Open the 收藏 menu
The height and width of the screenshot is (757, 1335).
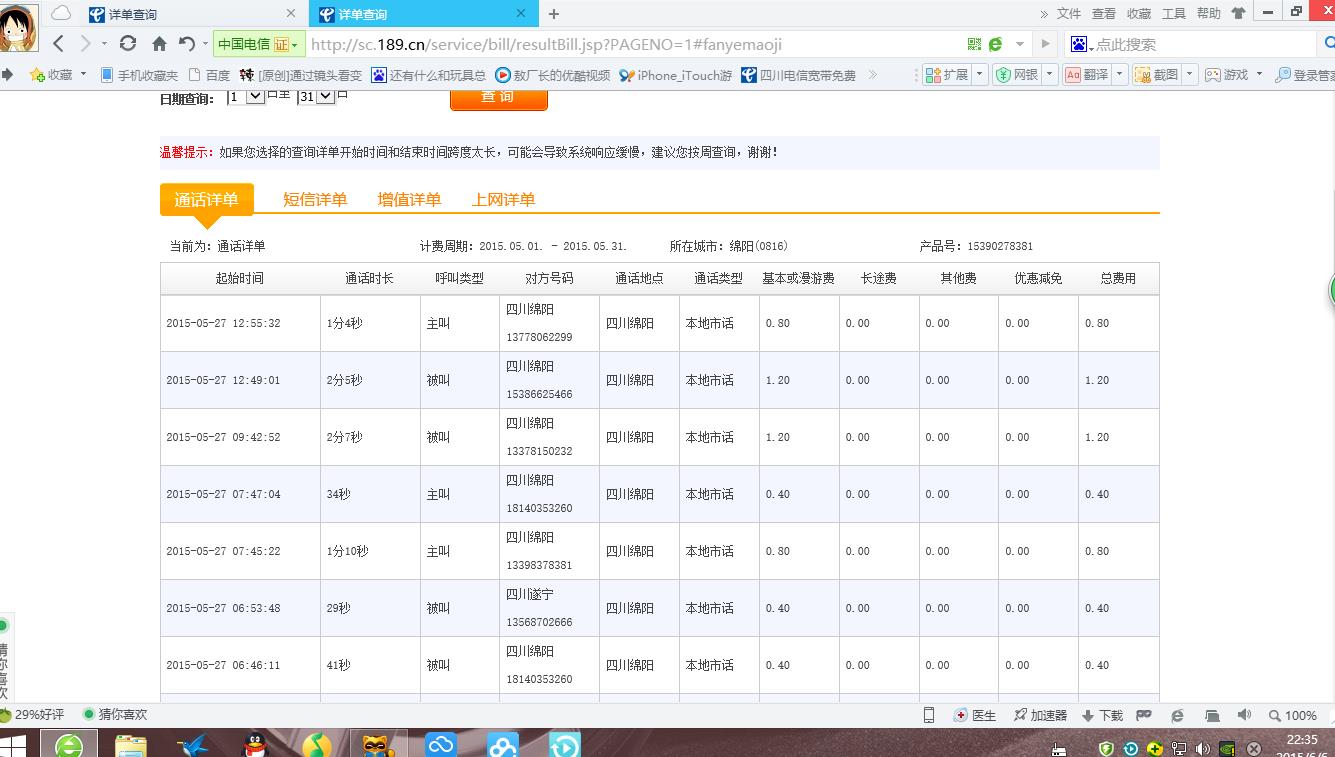(1139, 14)
